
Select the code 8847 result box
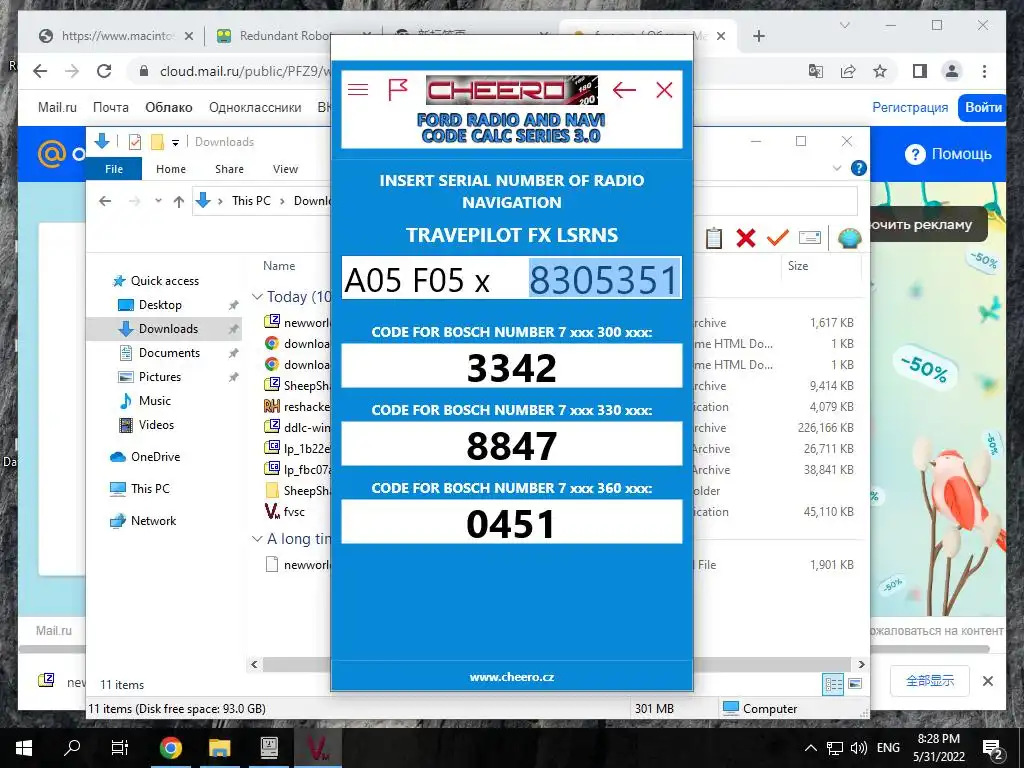[511, 444]
